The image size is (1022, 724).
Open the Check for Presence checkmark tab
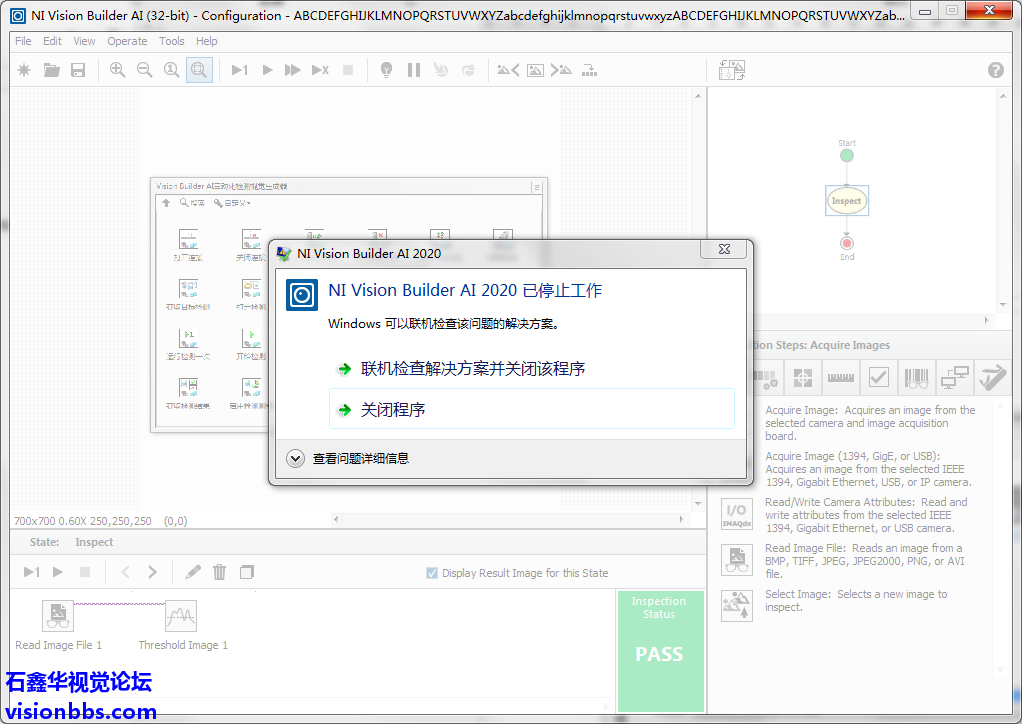879,377
